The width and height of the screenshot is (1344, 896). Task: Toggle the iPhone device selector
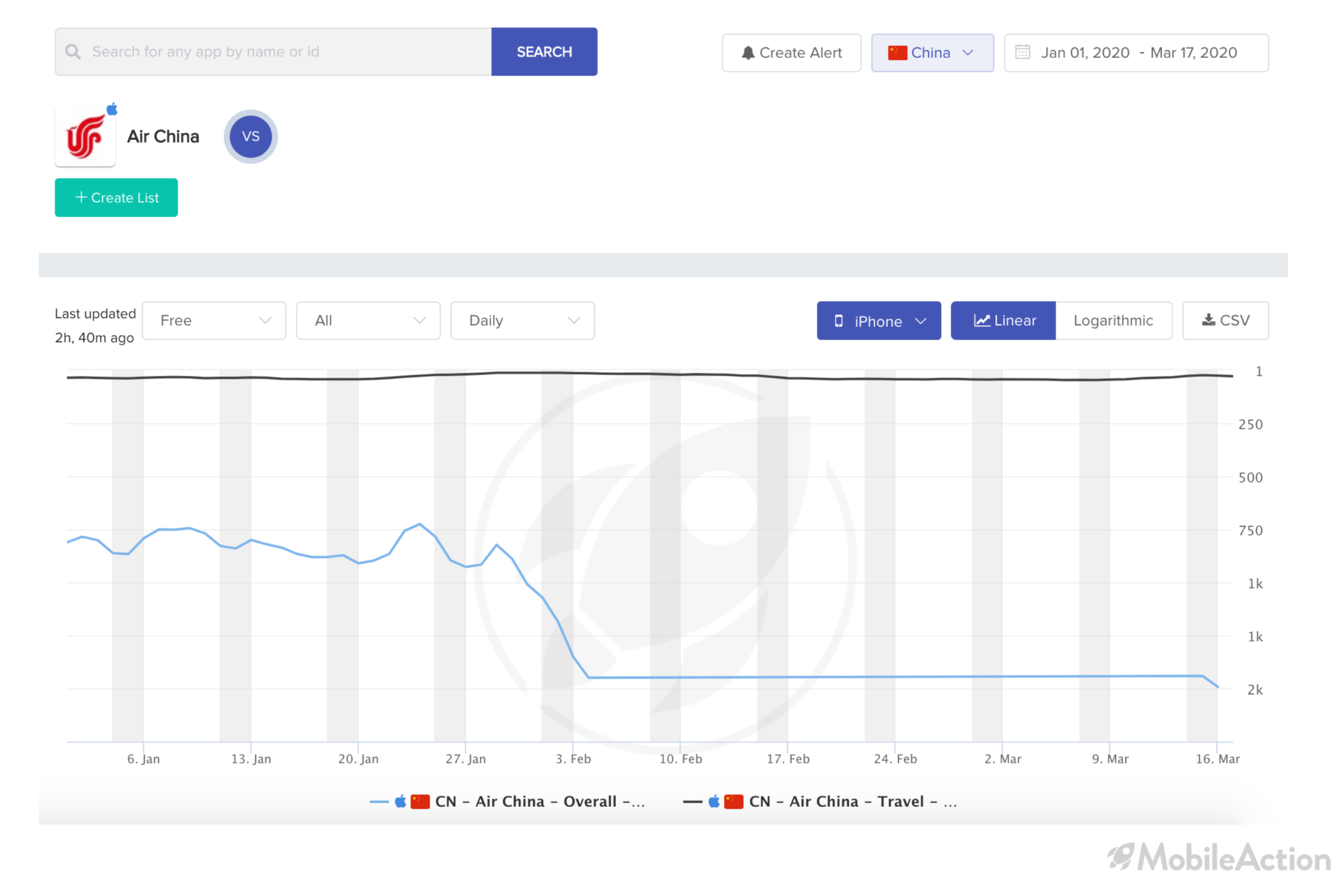pos(878,320)
